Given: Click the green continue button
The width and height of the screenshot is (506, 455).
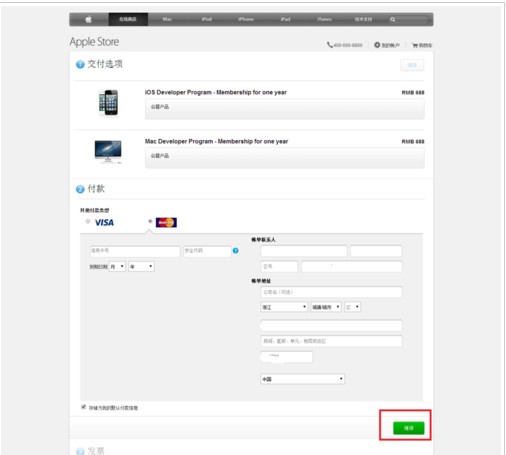Looking at the screenshot, I should tap(409, 428).
